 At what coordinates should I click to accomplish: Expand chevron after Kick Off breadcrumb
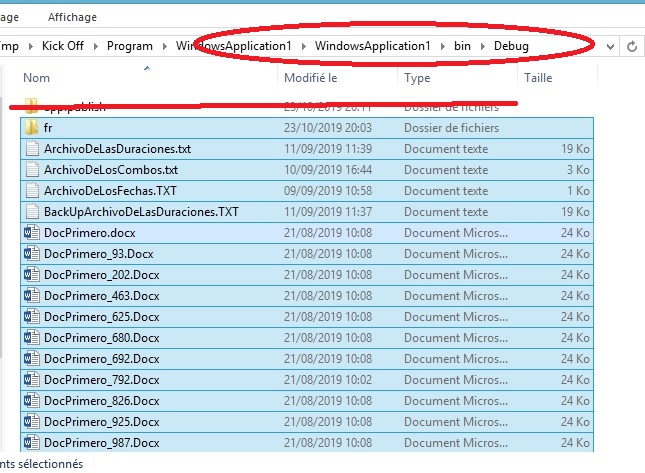[95, 46]
